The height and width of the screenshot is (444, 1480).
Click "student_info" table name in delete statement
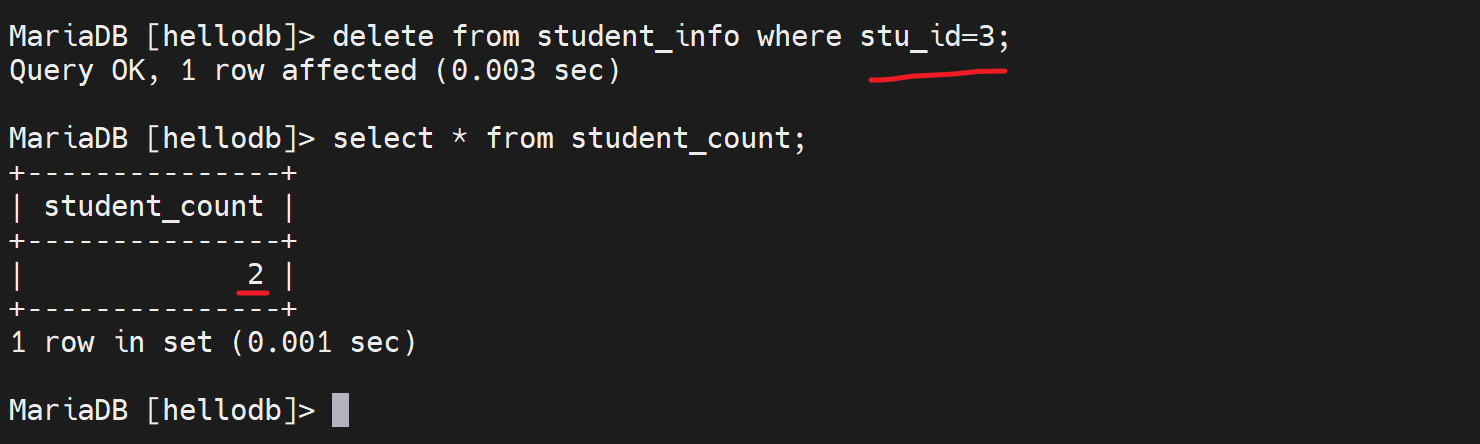coord(638,37)
